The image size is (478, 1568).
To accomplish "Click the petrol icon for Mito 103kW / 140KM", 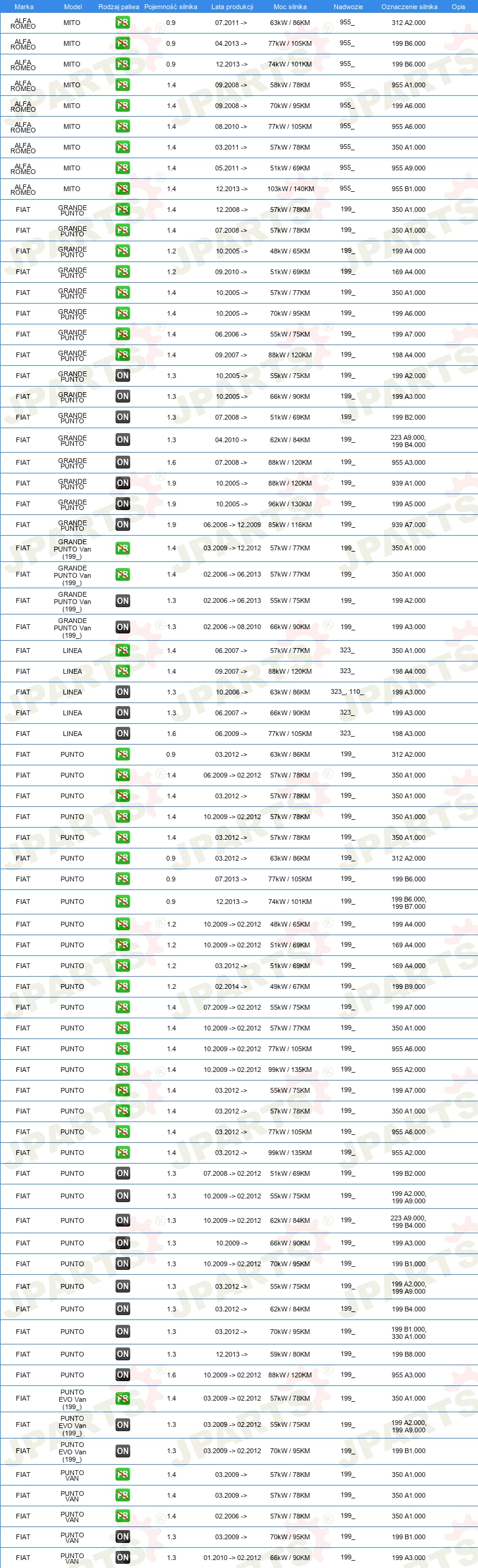I will tap(122, 189).
